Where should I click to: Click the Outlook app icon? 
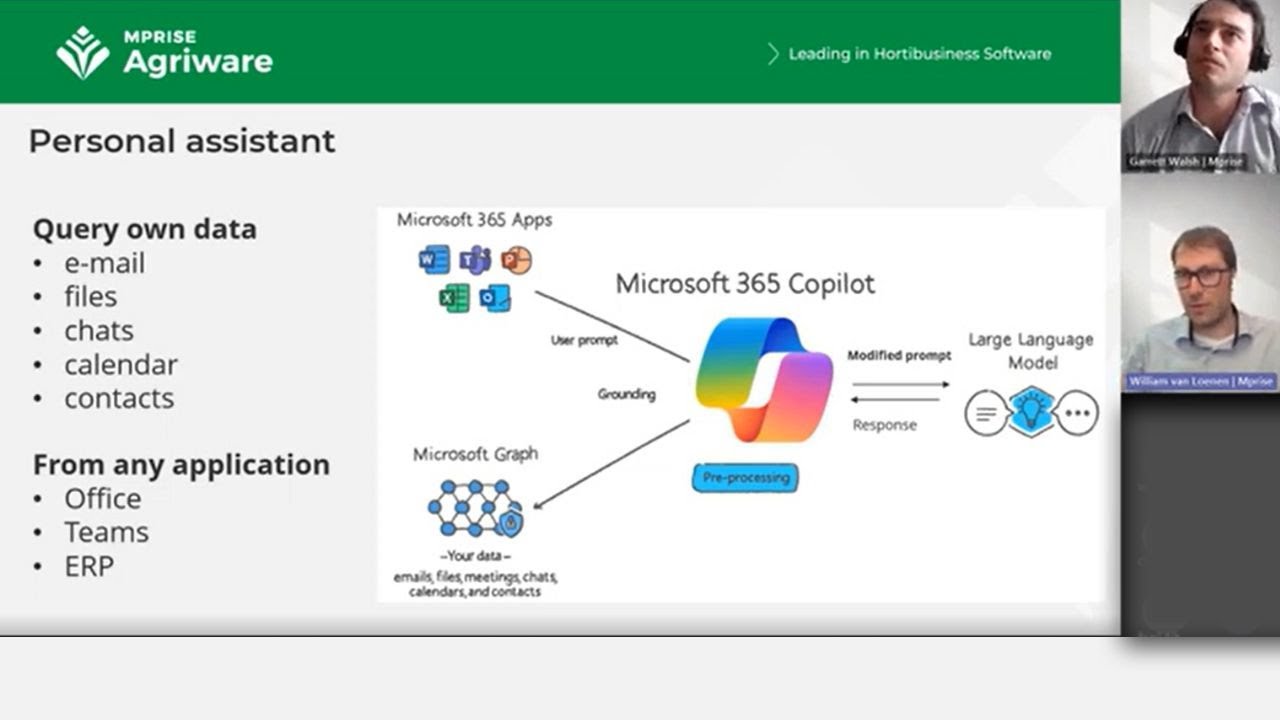pos(495,297)
